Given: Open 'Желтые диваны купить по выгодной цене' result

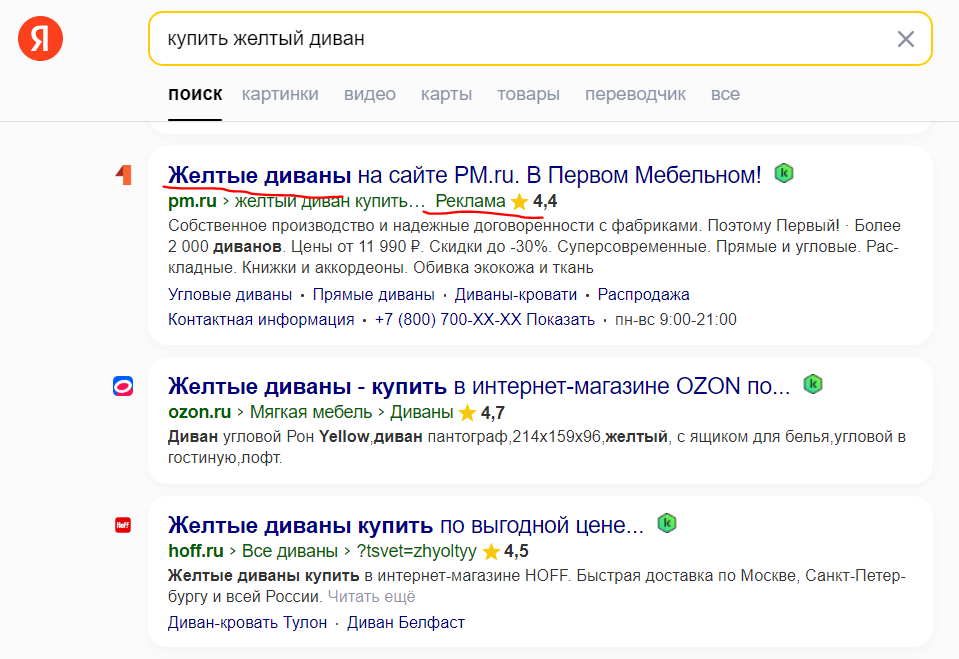Looking at the screenshot, I should [x=406, y=525].
